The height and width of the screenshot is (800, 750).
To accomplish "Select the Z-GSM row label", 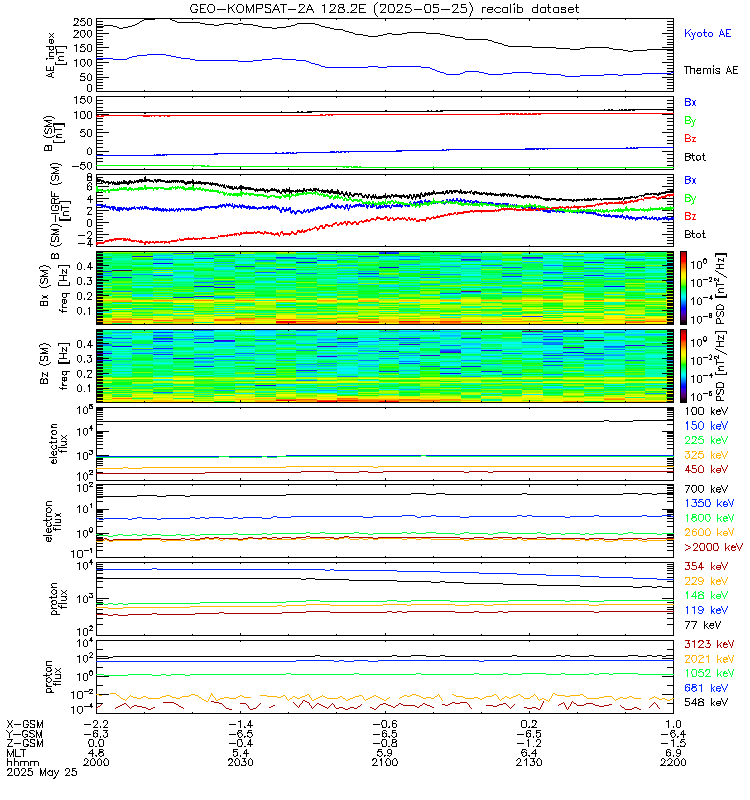I will click(25, 743).
